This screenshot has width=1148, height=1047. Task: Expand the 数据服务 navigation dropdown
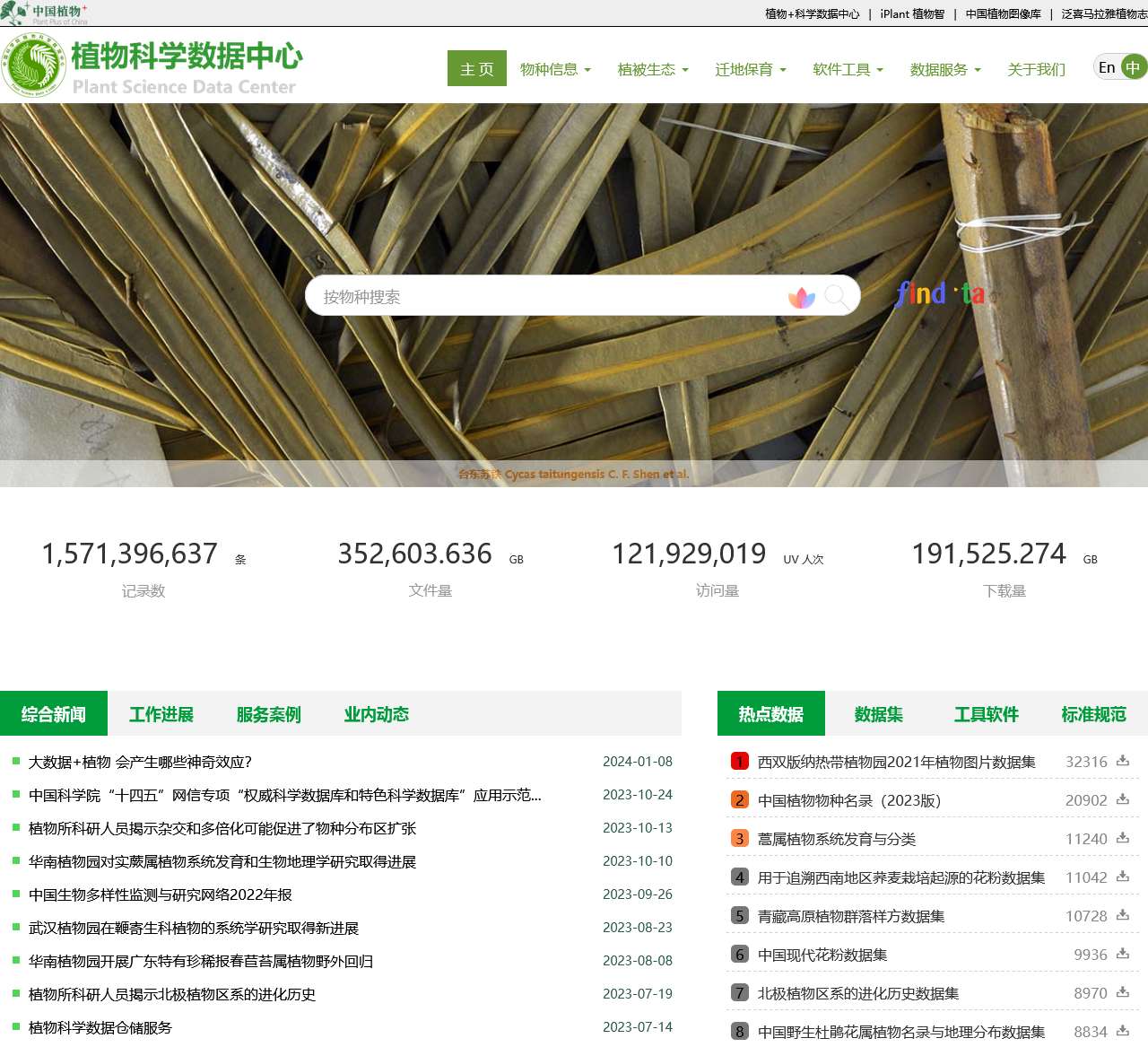[945, 69]
